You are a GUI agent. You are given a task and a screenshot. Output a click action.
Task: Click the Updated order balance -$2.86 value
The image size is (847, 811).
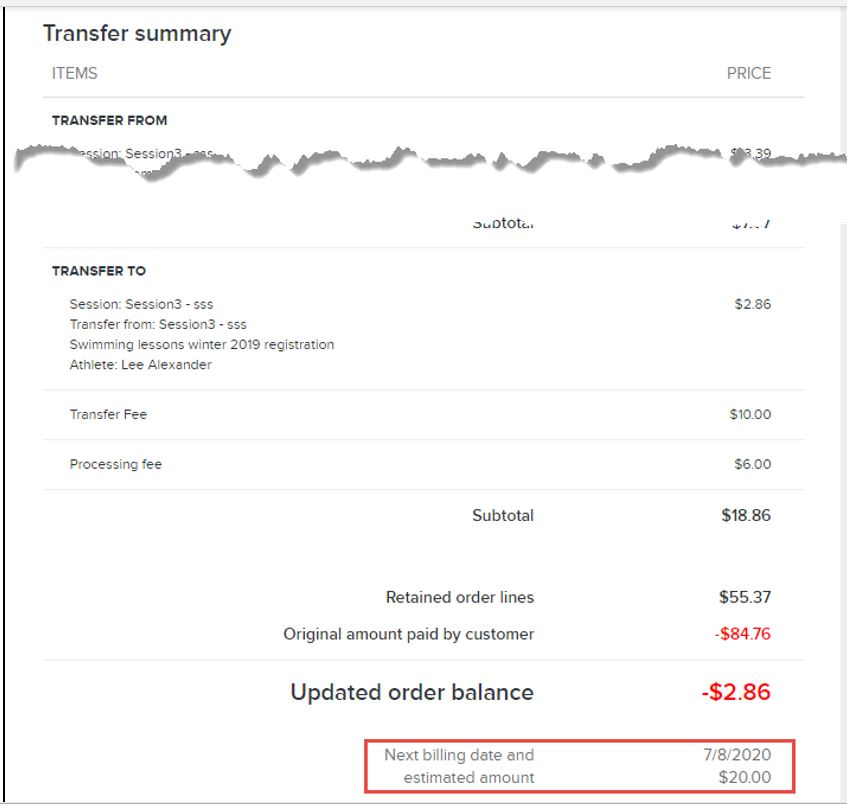click(x=736, y=692)
